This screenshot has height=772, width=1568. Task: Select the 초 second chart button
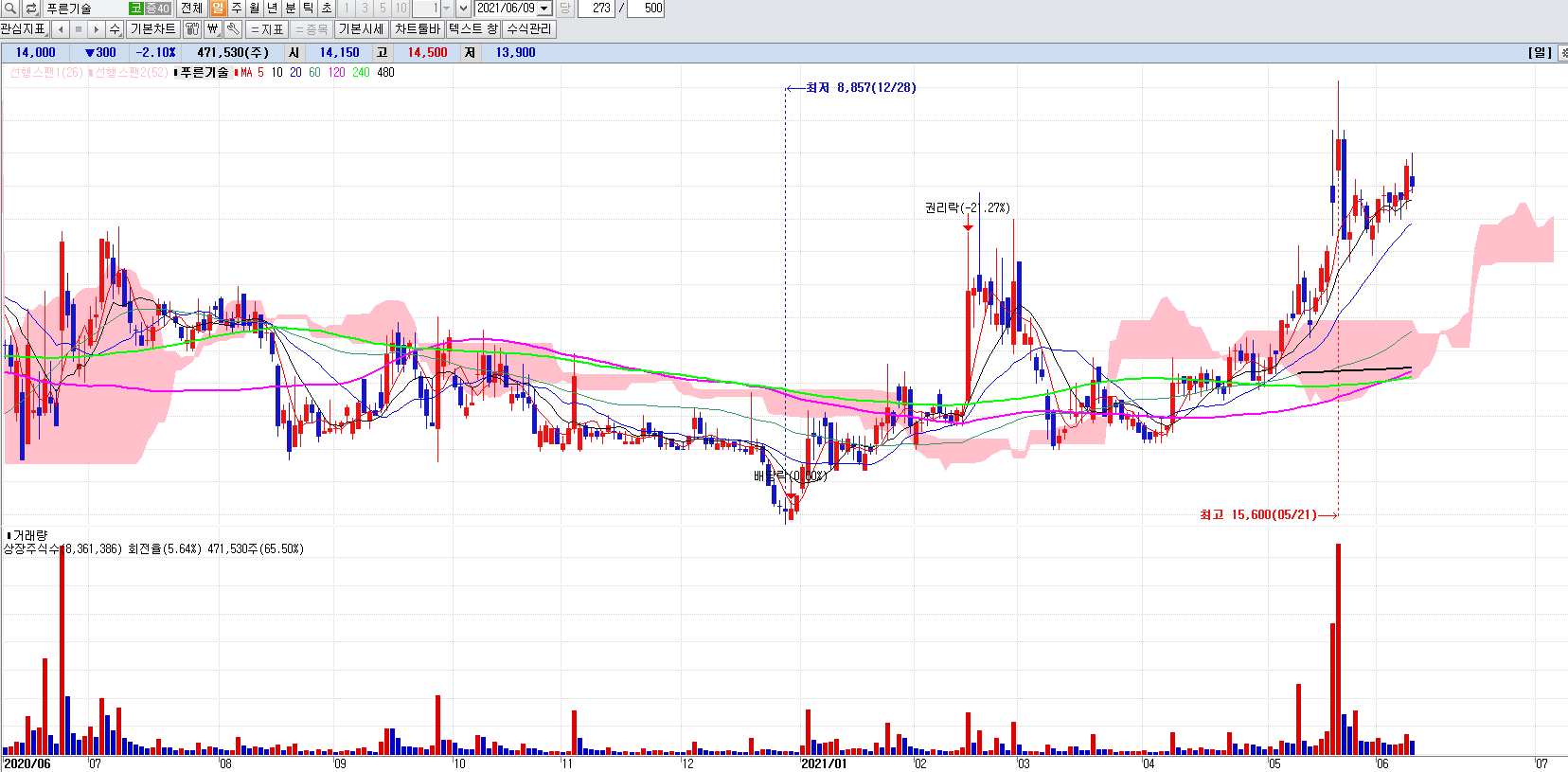pos(327,9)
